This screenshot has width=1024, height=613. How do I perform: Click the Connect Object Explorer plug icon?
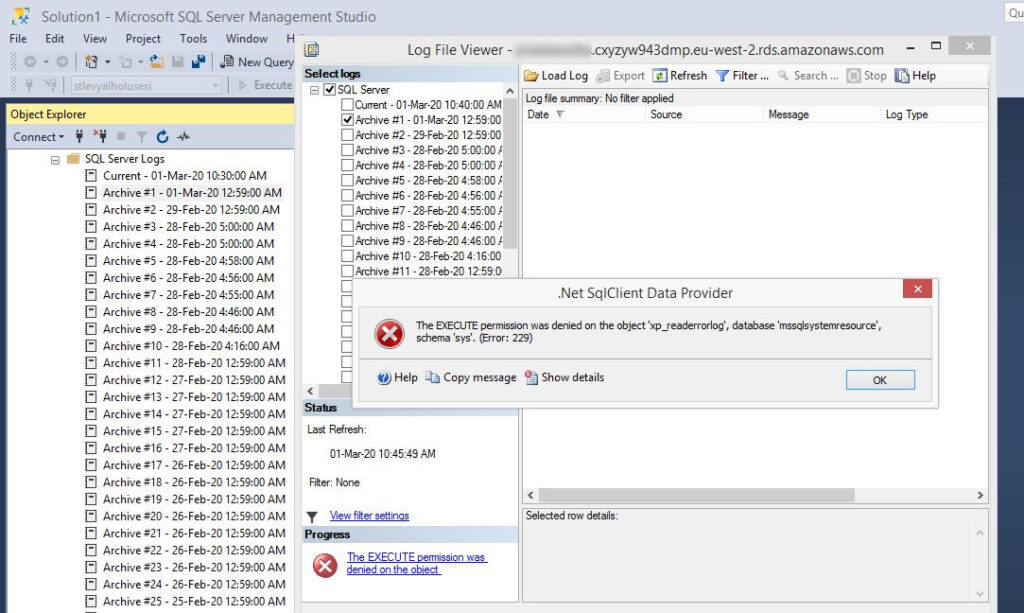[x=79, y=136]
